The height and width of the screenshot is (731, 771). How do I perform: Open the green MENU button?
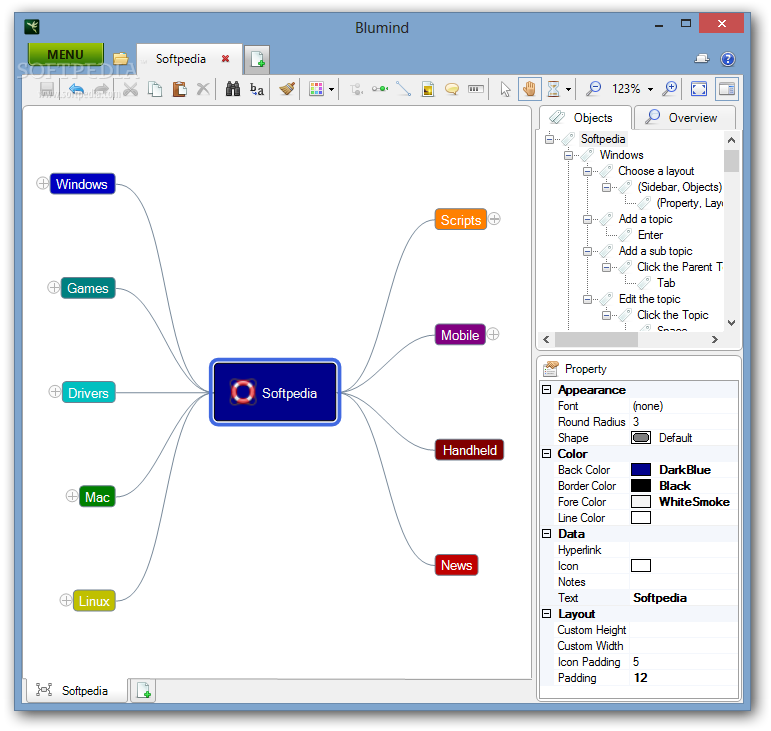click(x=65, y=54)
